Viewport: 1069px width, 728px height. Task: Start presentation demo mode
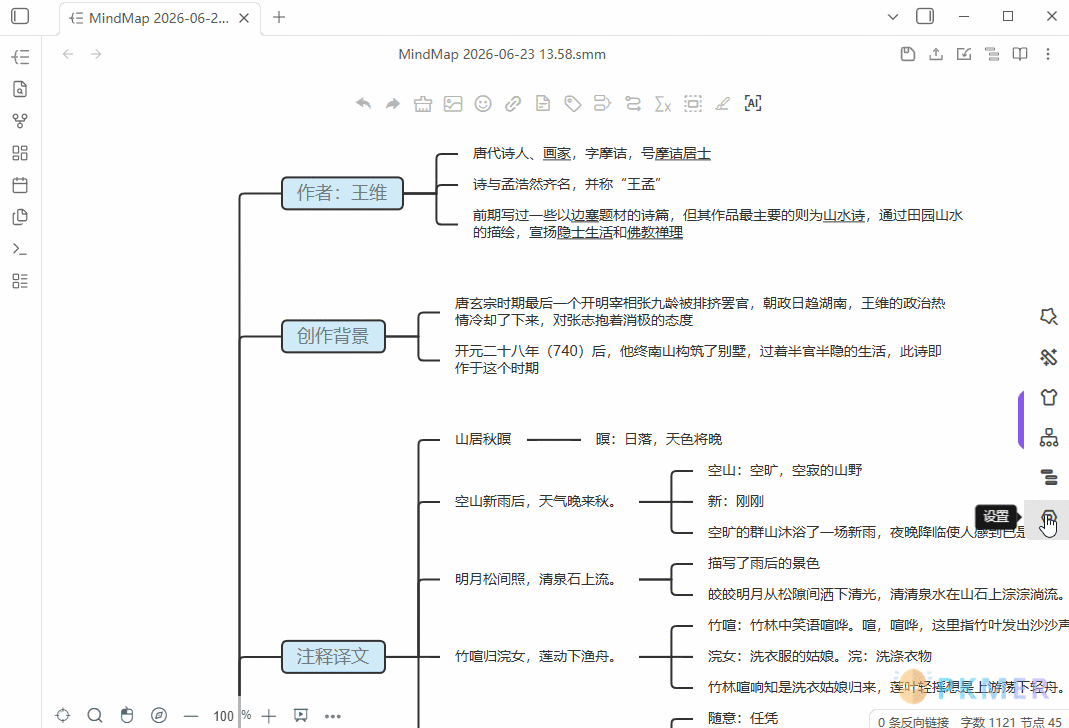[301, 715]
